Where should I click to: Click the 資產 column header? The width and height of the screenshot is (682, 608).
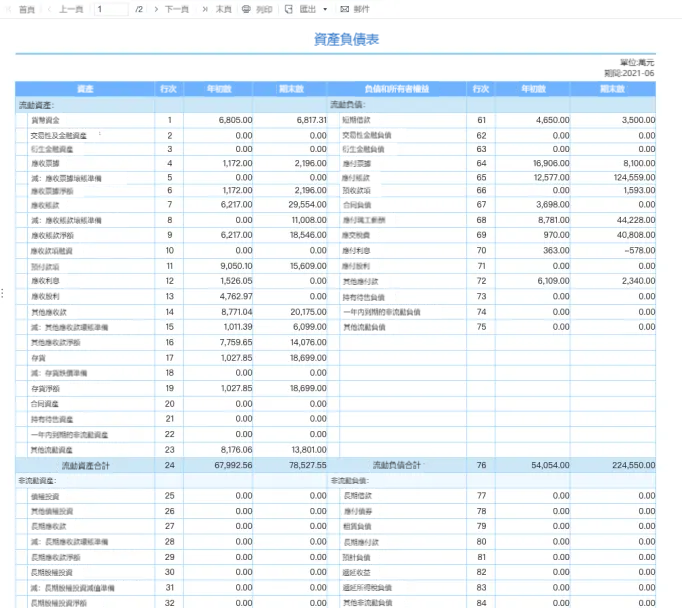coord(85,89)
